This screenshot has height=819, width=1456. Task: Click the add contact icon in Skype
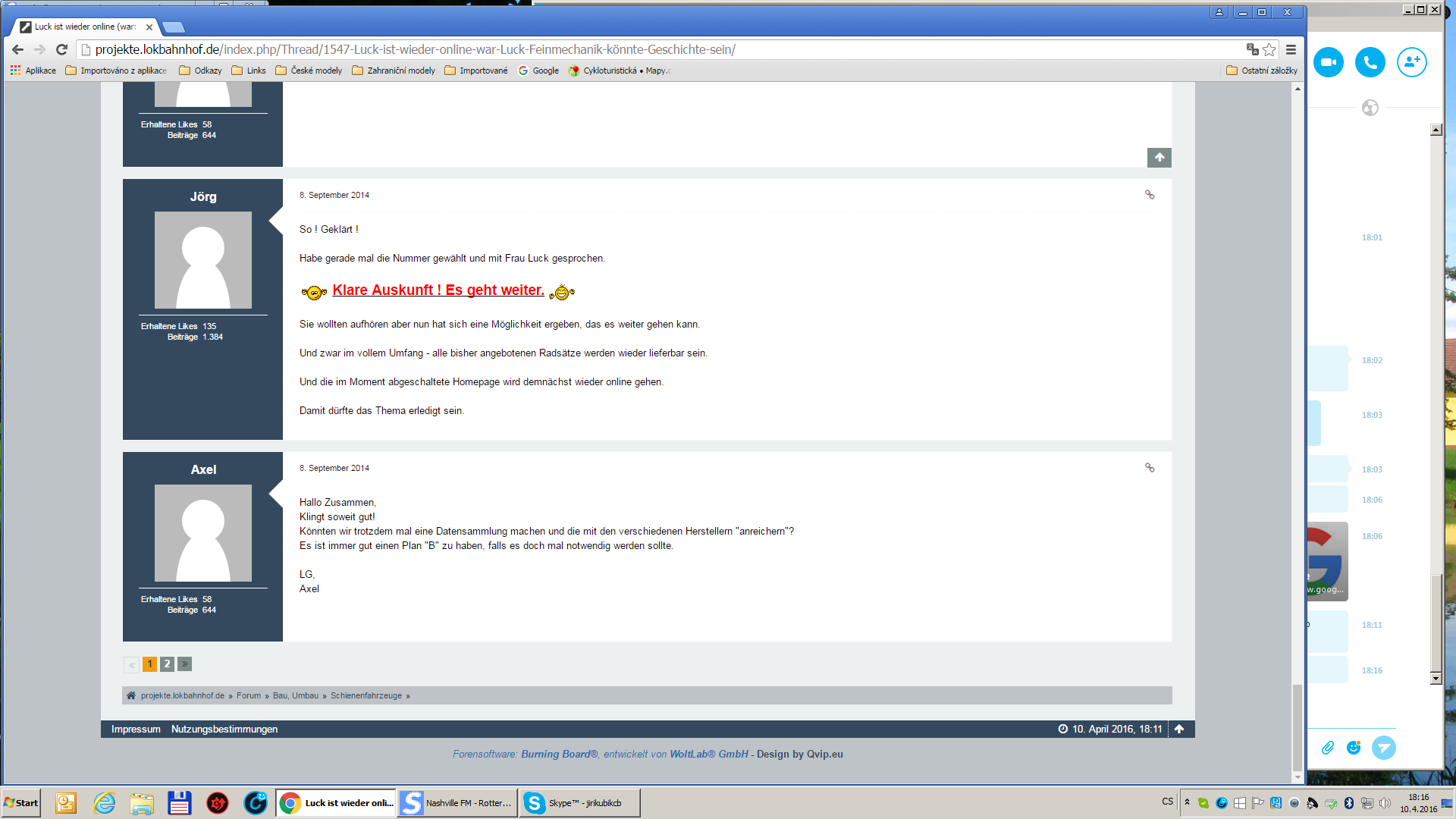coord(1411,62)
